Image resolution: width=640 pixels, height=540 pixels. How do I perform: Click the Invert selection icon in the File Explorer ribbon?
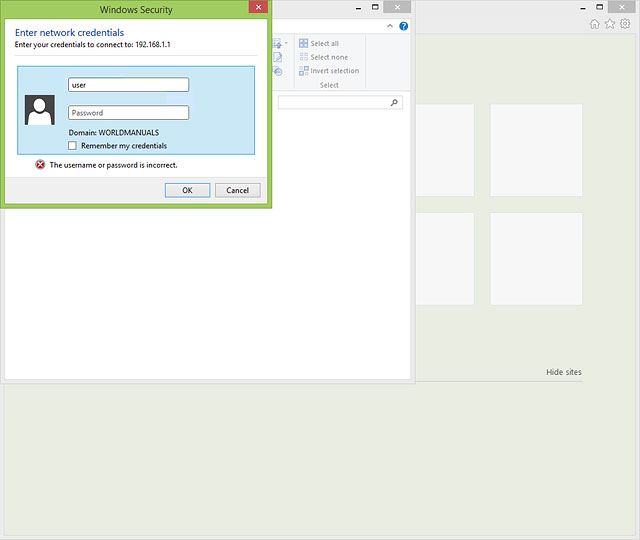click(x=303, y=71)
